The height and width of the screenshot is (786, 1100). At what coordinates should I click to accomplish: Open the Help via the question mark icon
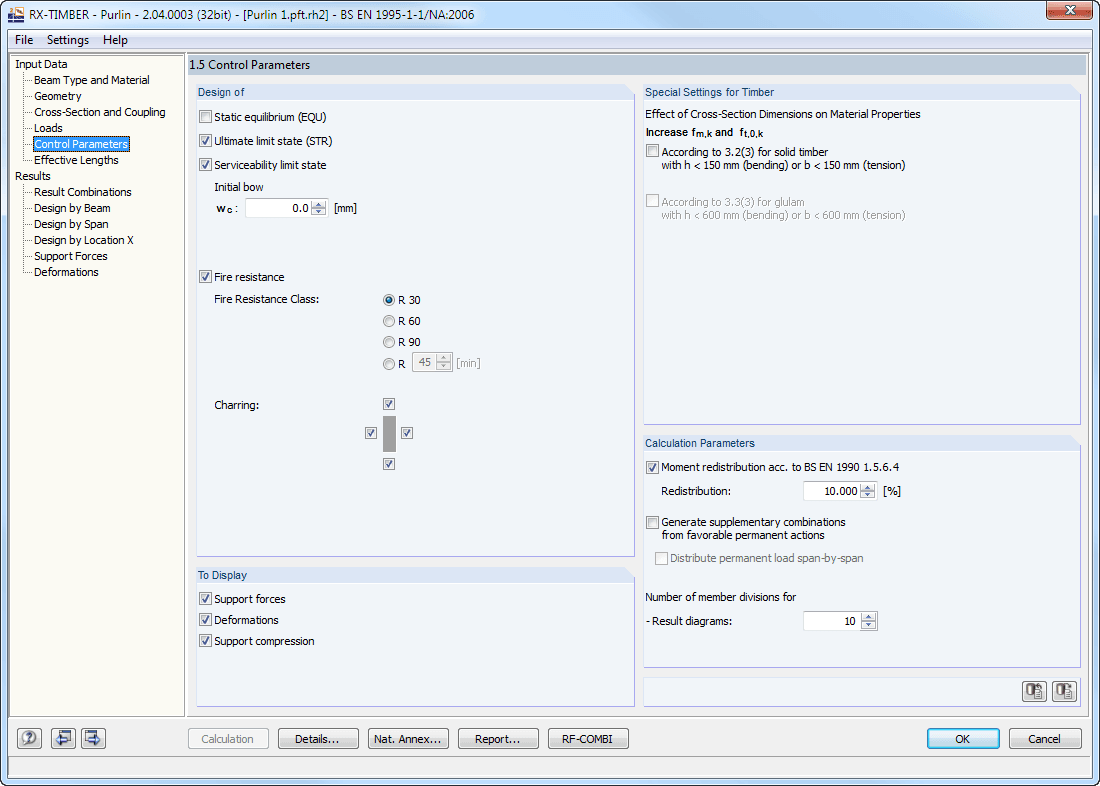28,738
